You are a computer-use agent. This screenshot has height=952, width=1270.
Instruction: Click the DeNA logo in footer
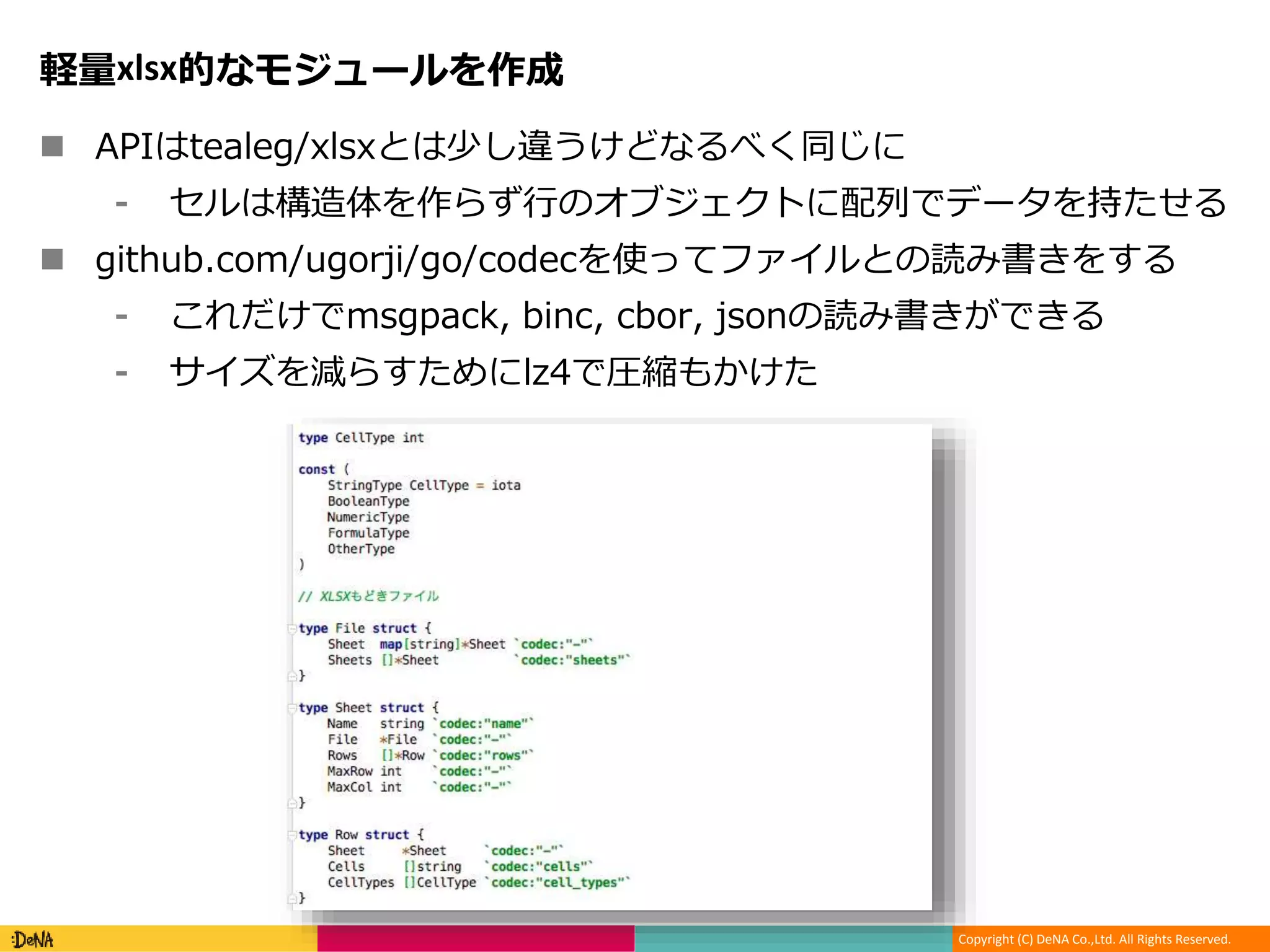coord(33,940)
